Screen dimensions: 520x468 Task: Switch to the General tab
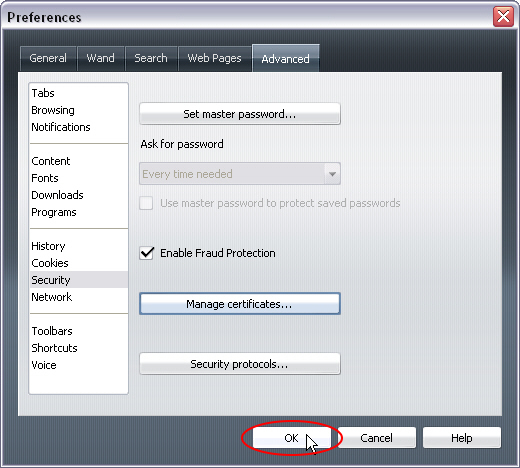tap(48, 58)
